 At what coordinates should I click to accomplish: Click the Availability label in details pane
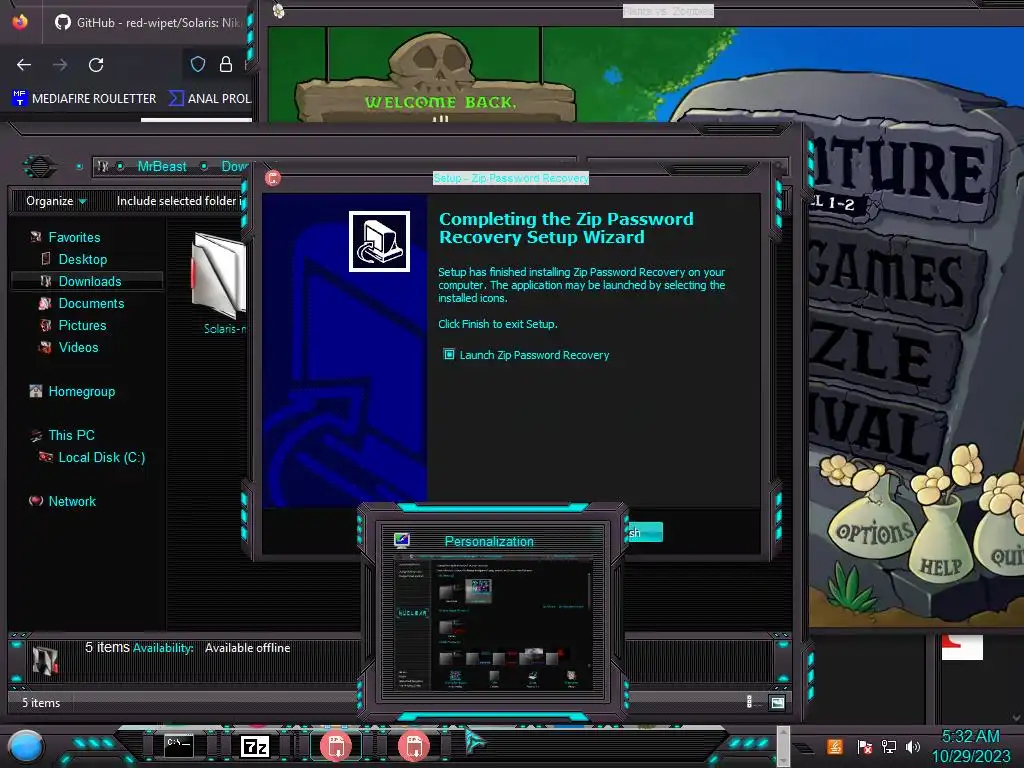[x=163, y=648]
